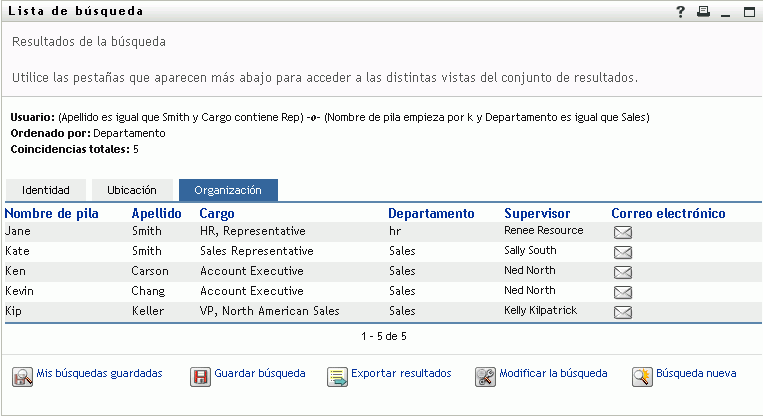This screenshot has height=416, width=763.
Task: Click the Apellido column header
Action: [x=156, y=213]
